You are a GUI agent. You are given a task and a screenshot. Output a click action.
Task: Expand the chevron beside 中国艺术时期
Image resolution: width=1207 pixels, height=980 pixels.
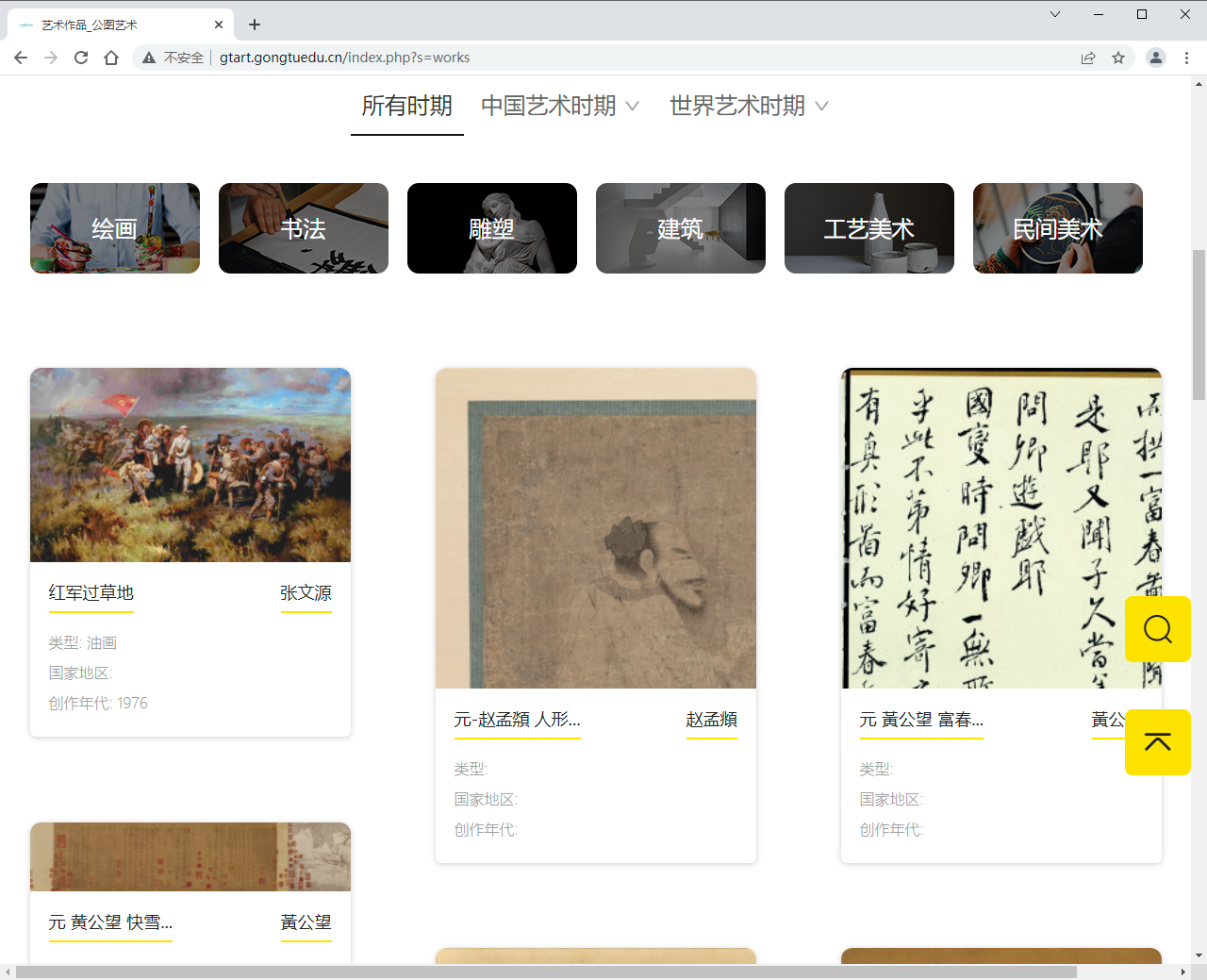tap(632, 107)
